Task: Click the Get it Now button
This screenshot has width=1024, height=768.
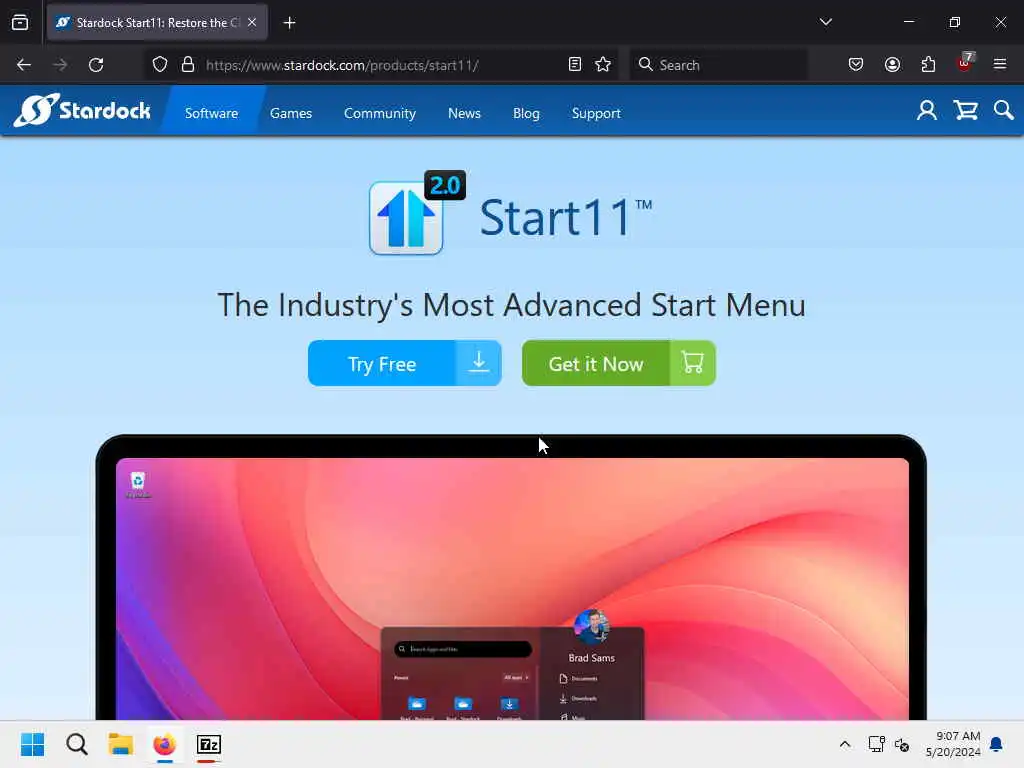Action: coord(618,363)
